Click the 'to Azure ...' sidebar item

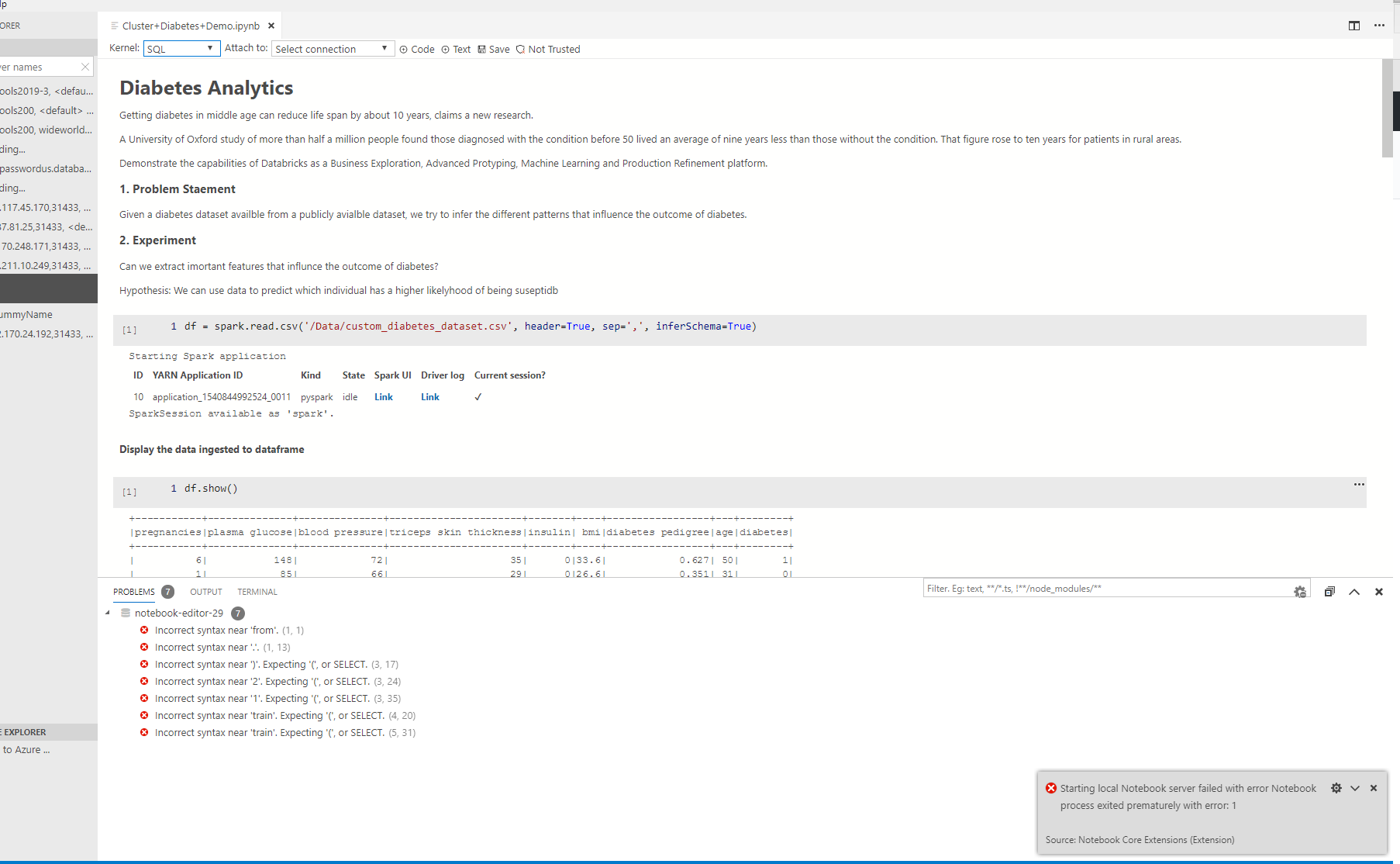[x=26, y=749]
